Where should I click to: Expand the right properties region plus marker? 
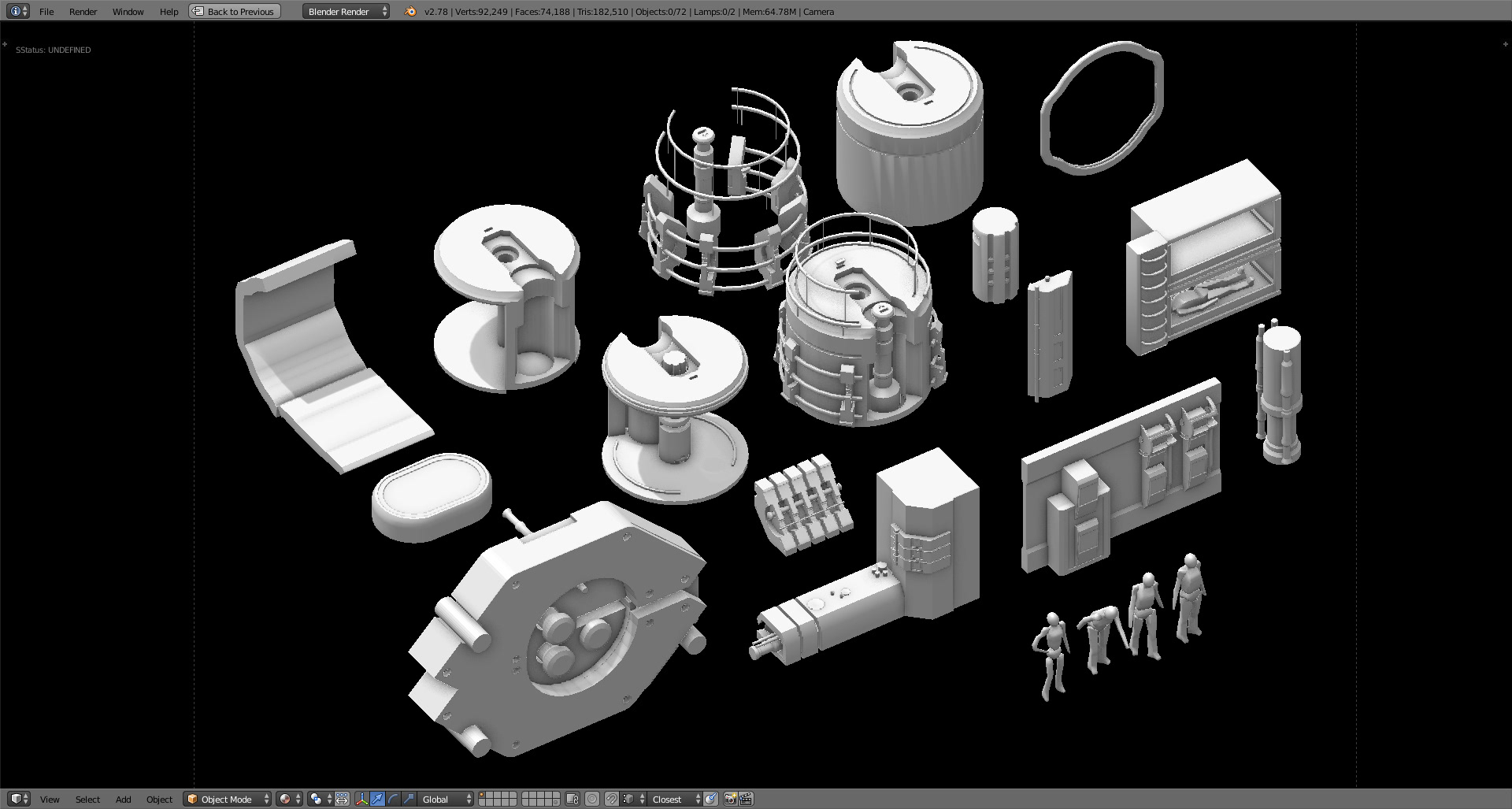click(x=1506, y=44)
